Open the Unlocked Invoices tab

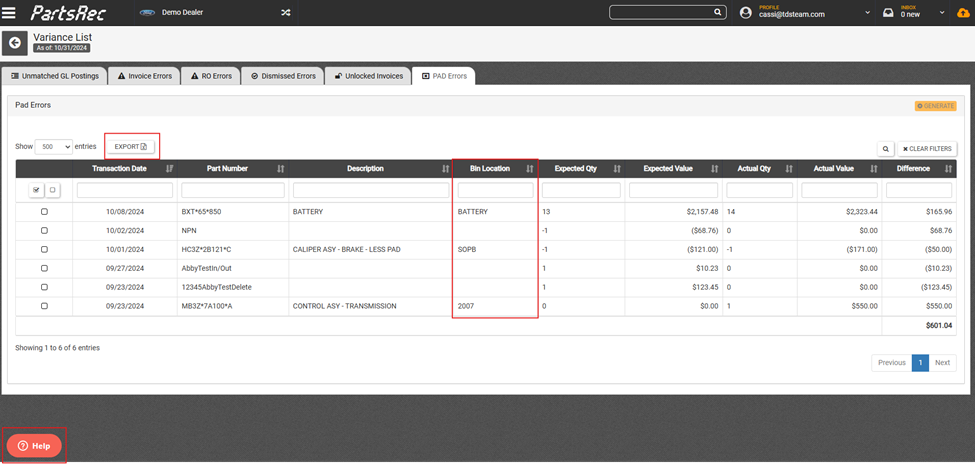368,76
